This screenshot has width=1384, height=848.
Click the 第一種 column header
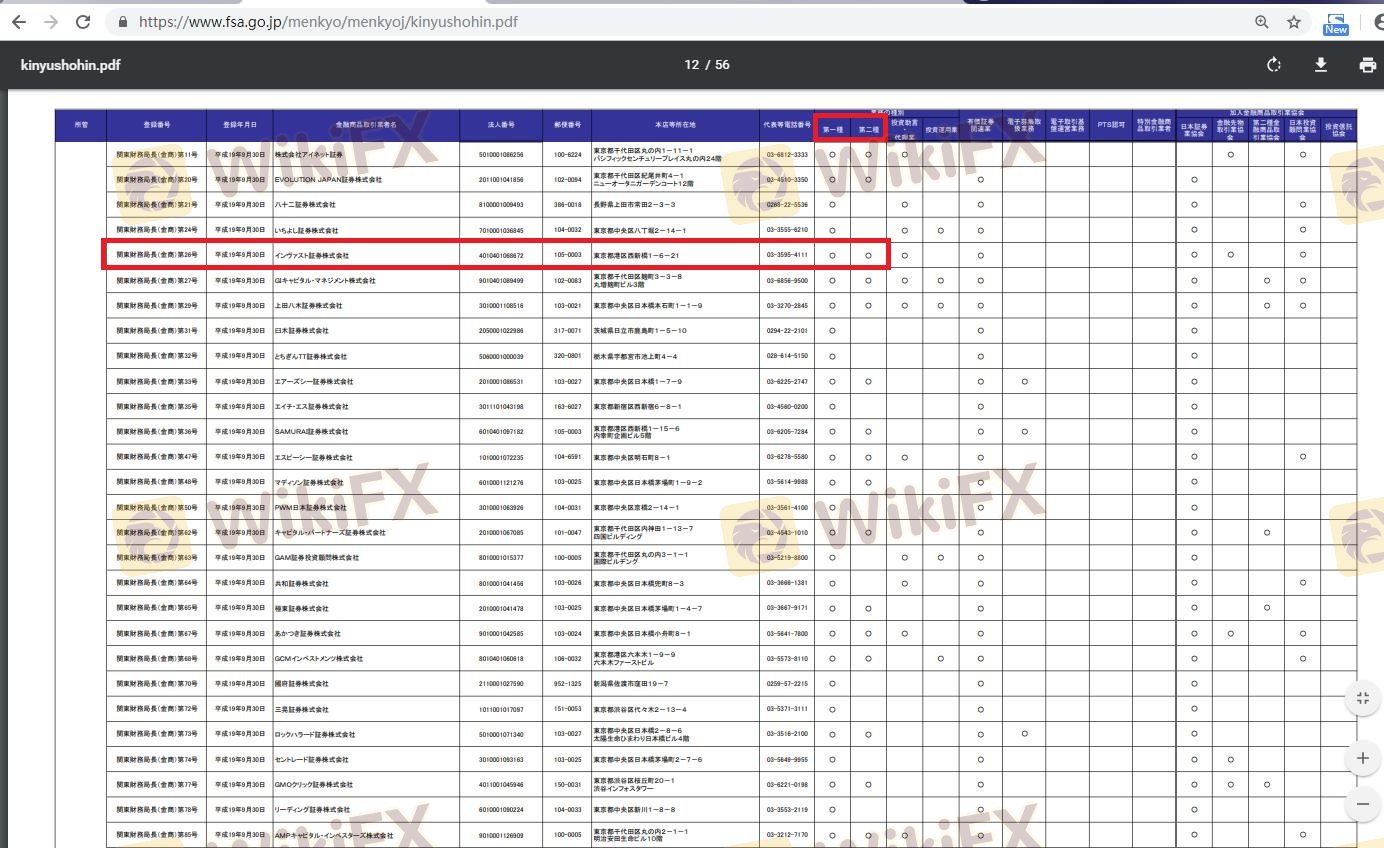(832, 130)
